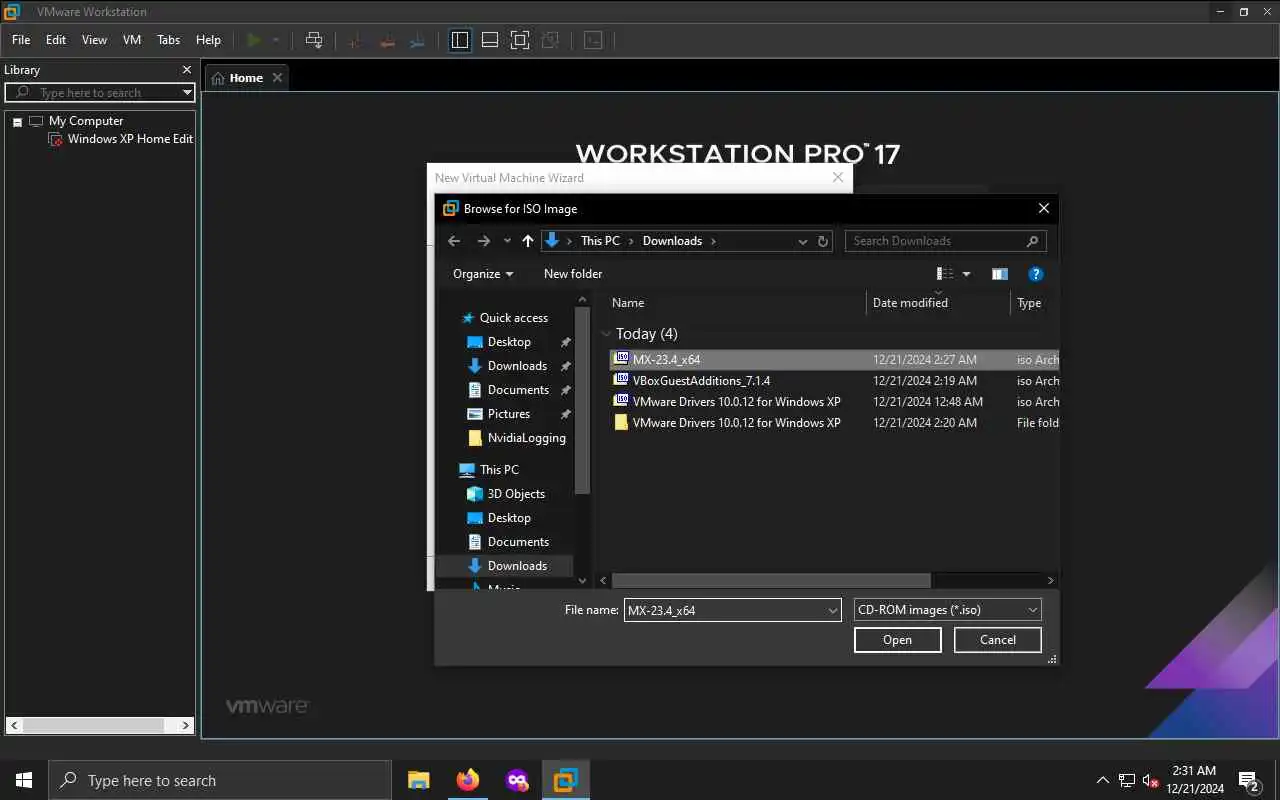Expand address bar previous locations dropdown
The height and width of the screenshot is (800, 1280).
[802, 241]
